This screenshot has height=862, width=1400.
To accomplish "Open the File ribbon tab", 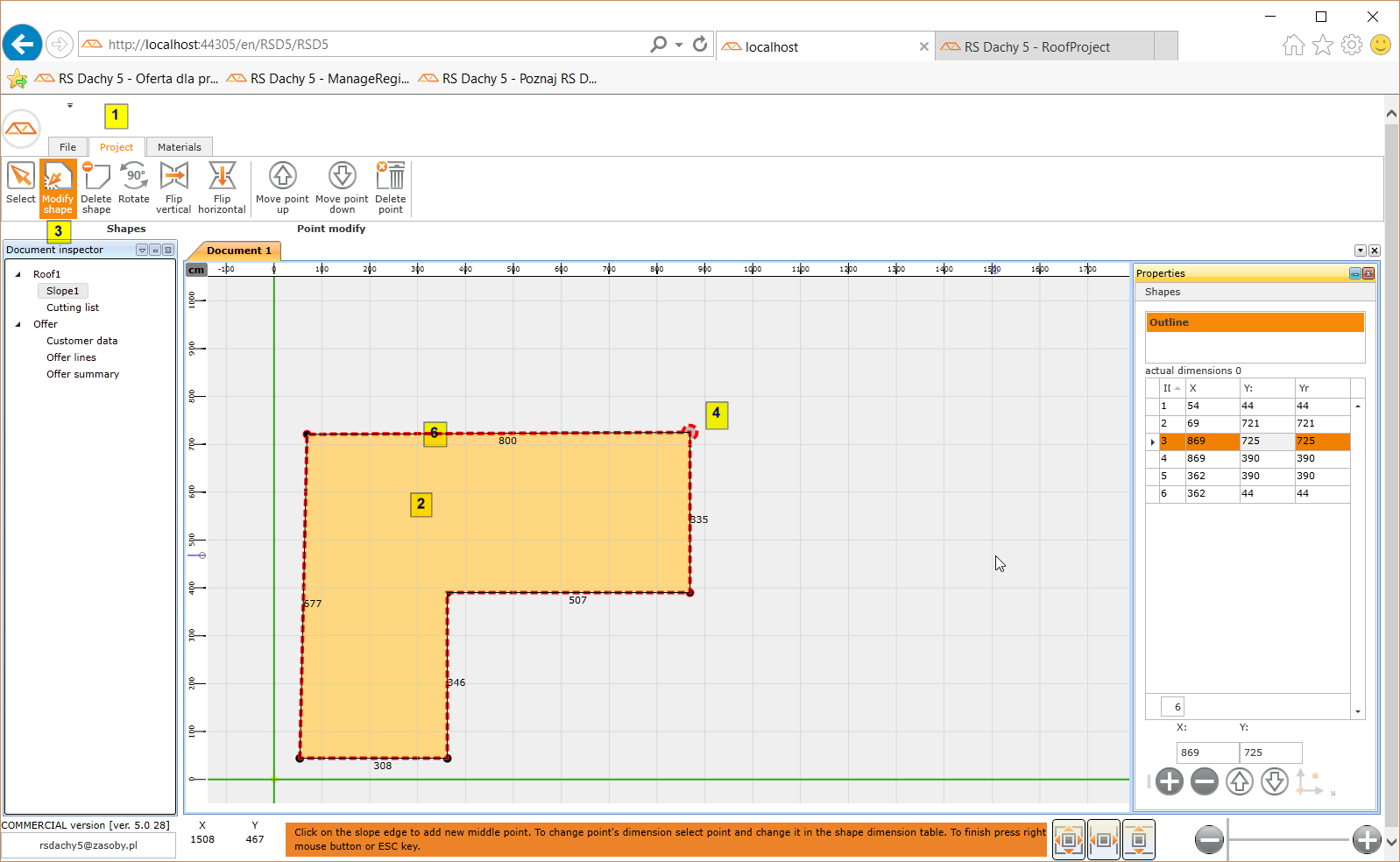I will [67, 147].
